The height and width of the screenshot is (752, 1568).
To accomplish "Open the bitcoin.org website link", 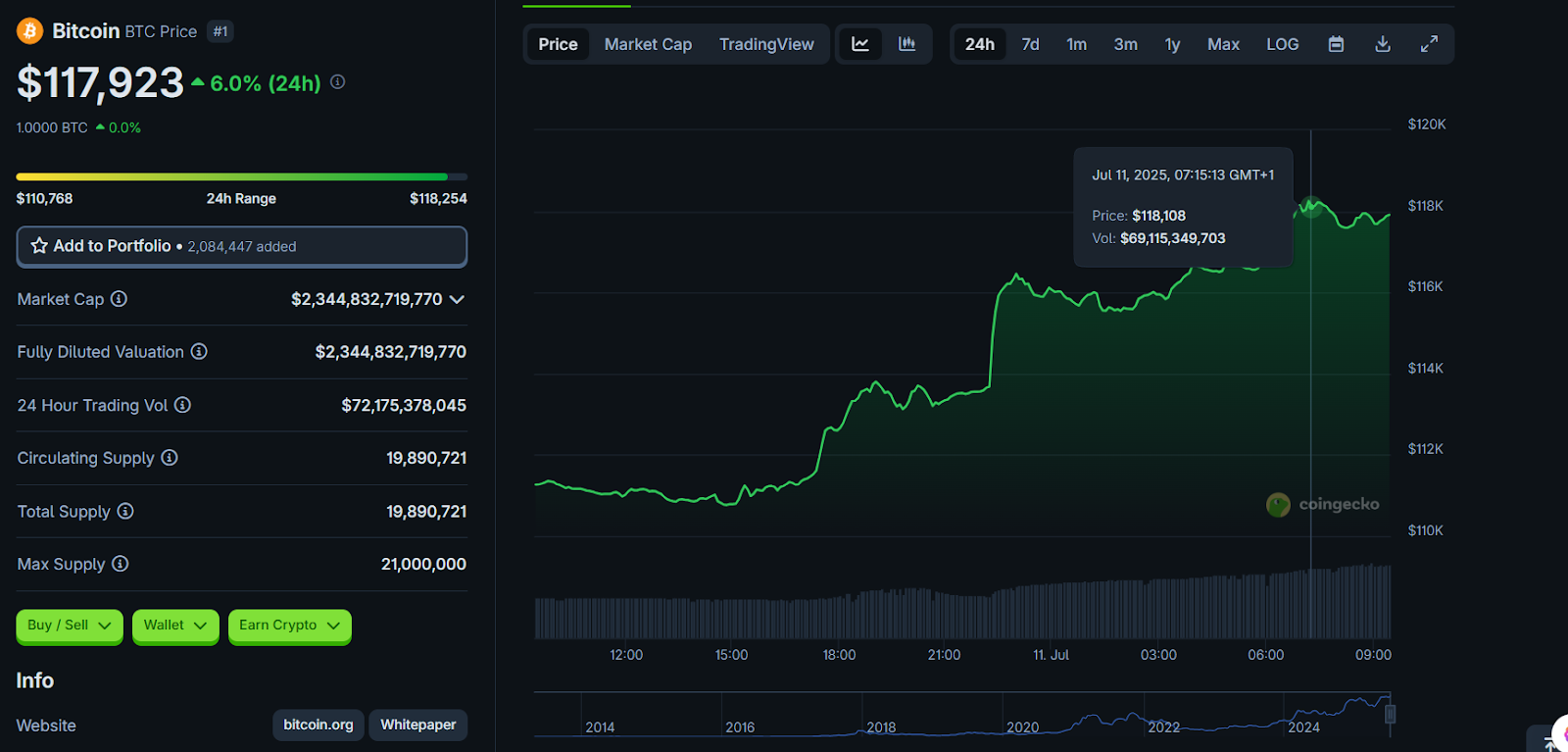I will pyautogui.click(x=318, y=725).
